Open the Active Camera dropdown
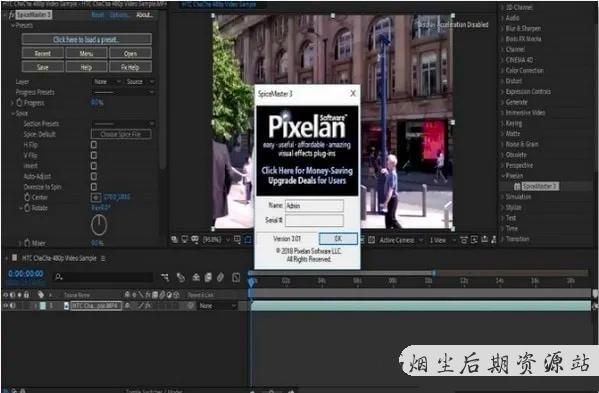Image resolution: width=599 pixels, height=393 pixels. pos(401,240)
